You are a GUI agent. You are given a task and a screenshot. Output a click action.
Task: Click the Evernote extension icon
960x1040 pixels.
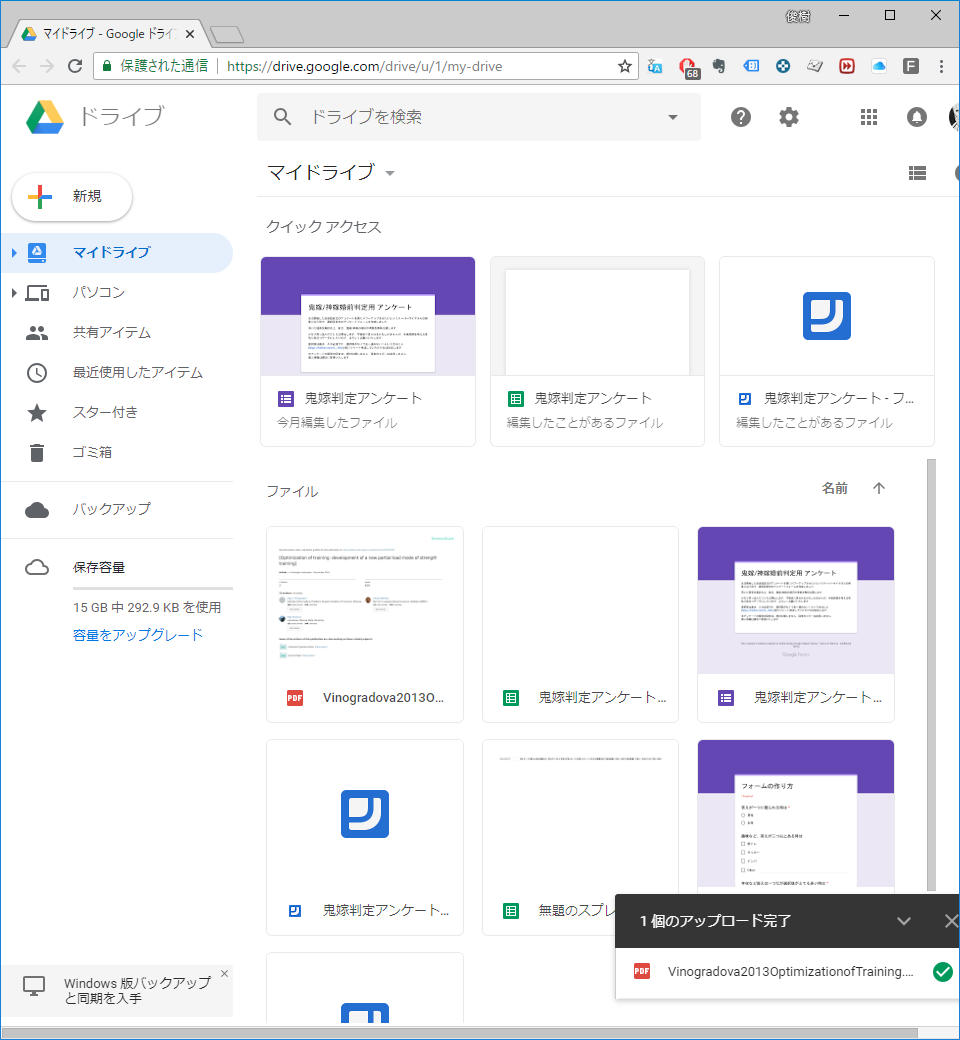(719, 66)
